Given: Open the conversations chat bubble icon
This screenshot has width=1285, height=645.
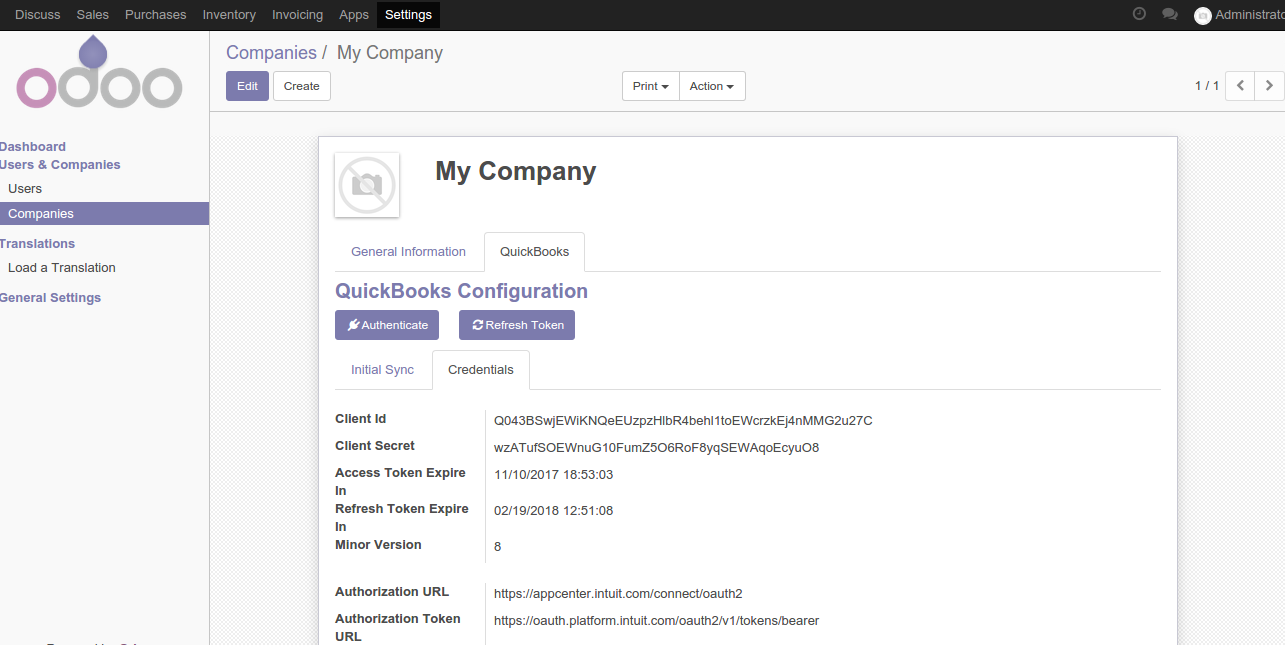Looking at the screenshot, I should point(1170,14).
